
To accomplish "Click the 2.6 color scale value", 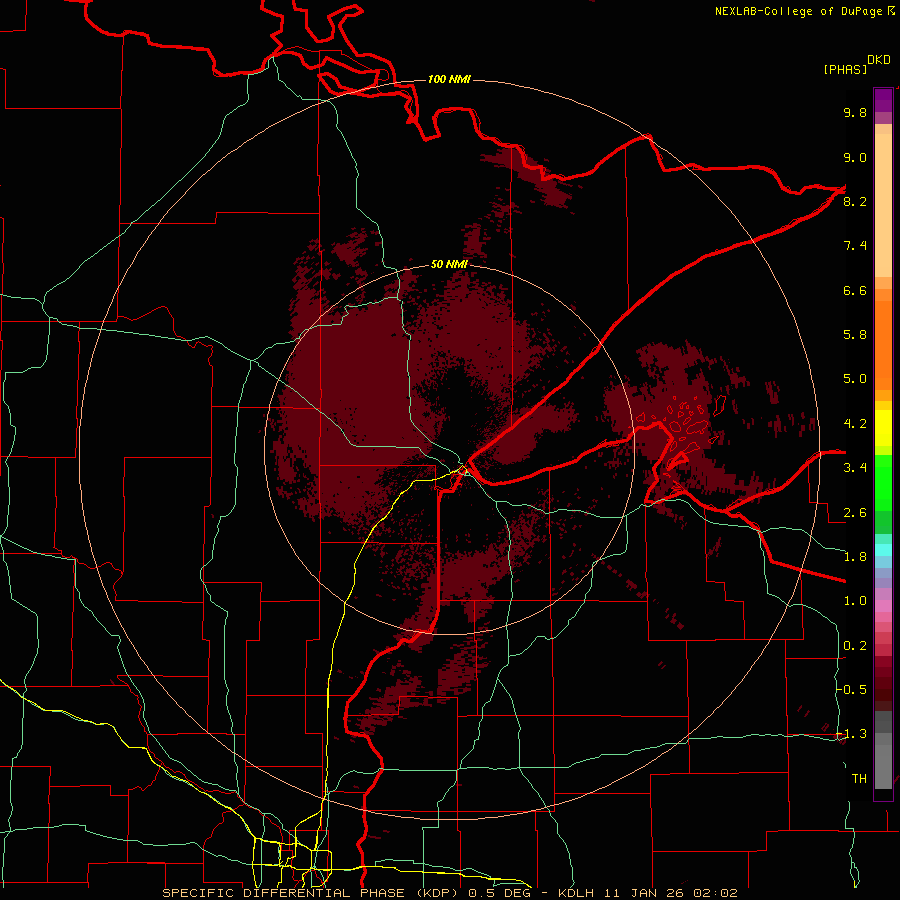I will (855, 513).
